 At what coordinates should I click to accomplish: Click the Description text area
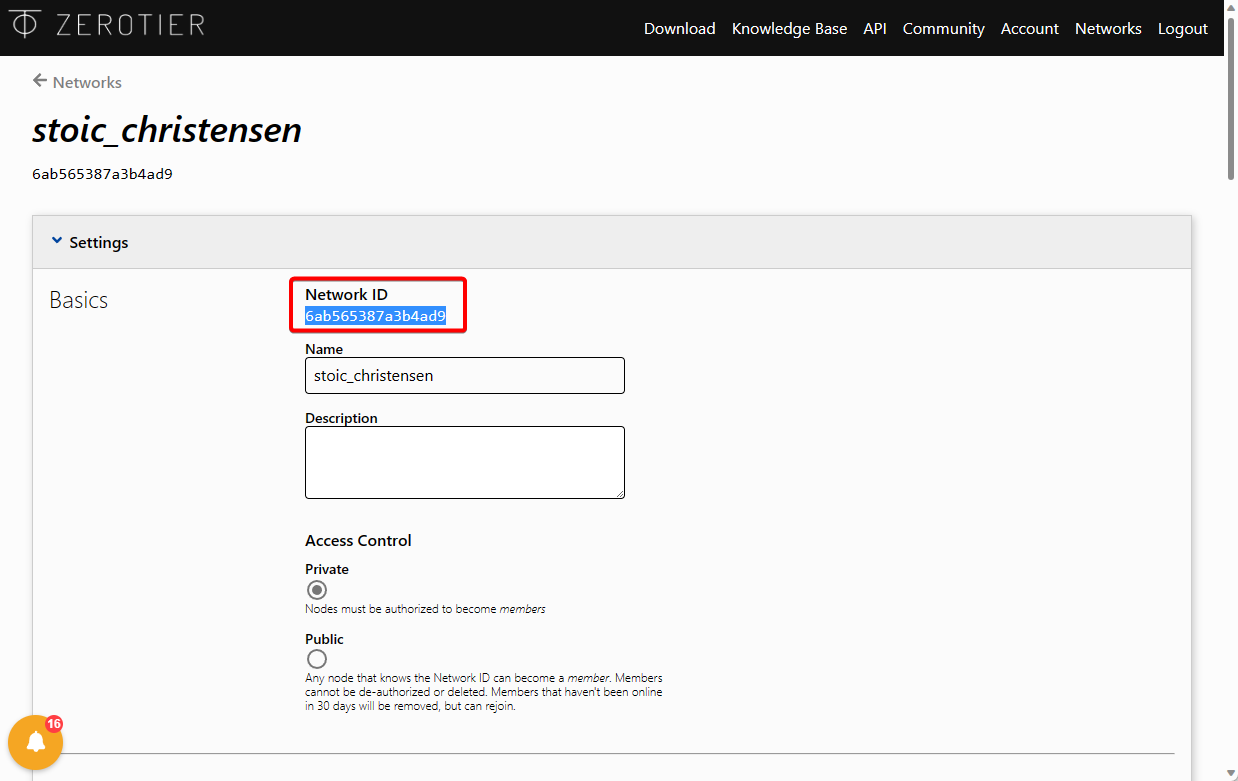click(465, 462)
